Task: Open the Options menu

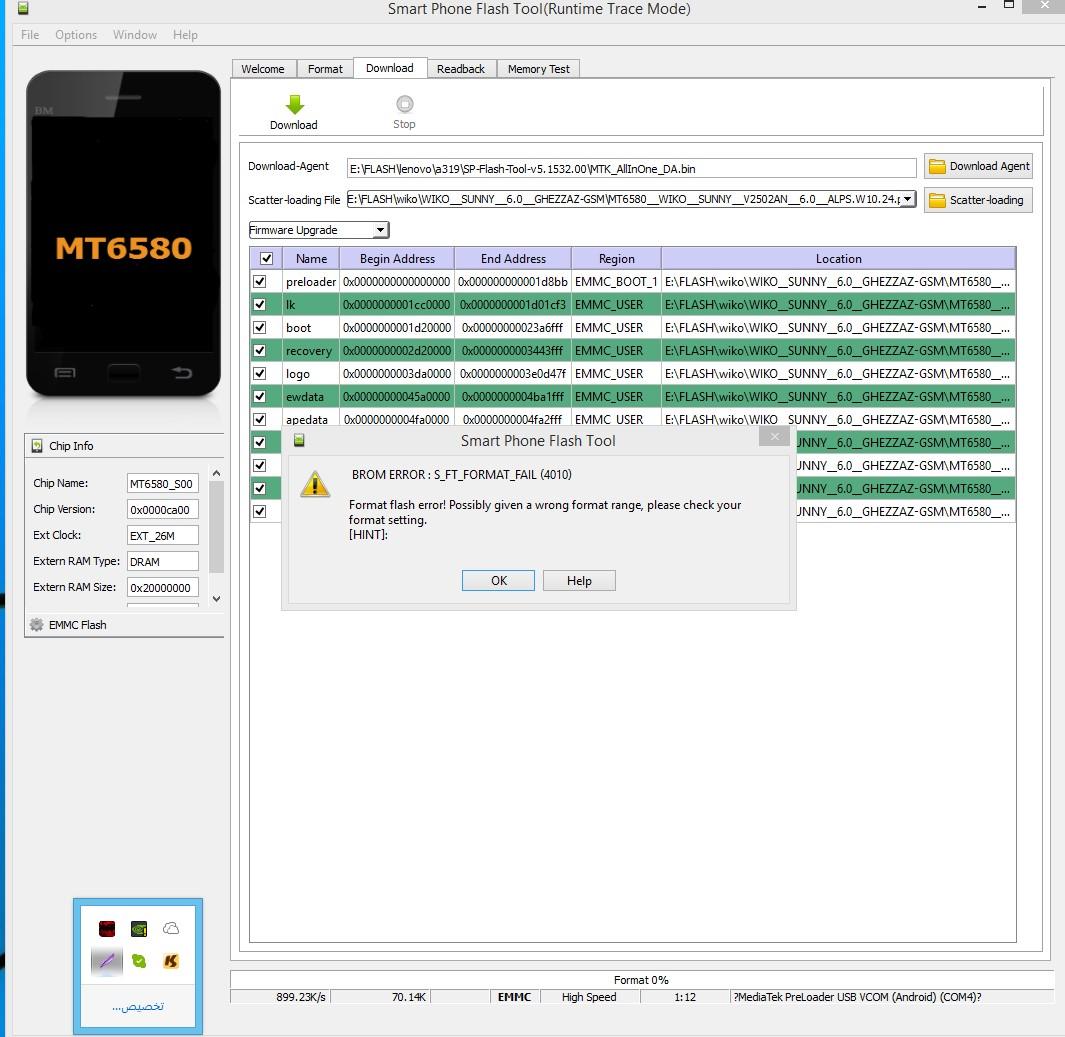Action: pyautogui.click(x=76, y=35)
